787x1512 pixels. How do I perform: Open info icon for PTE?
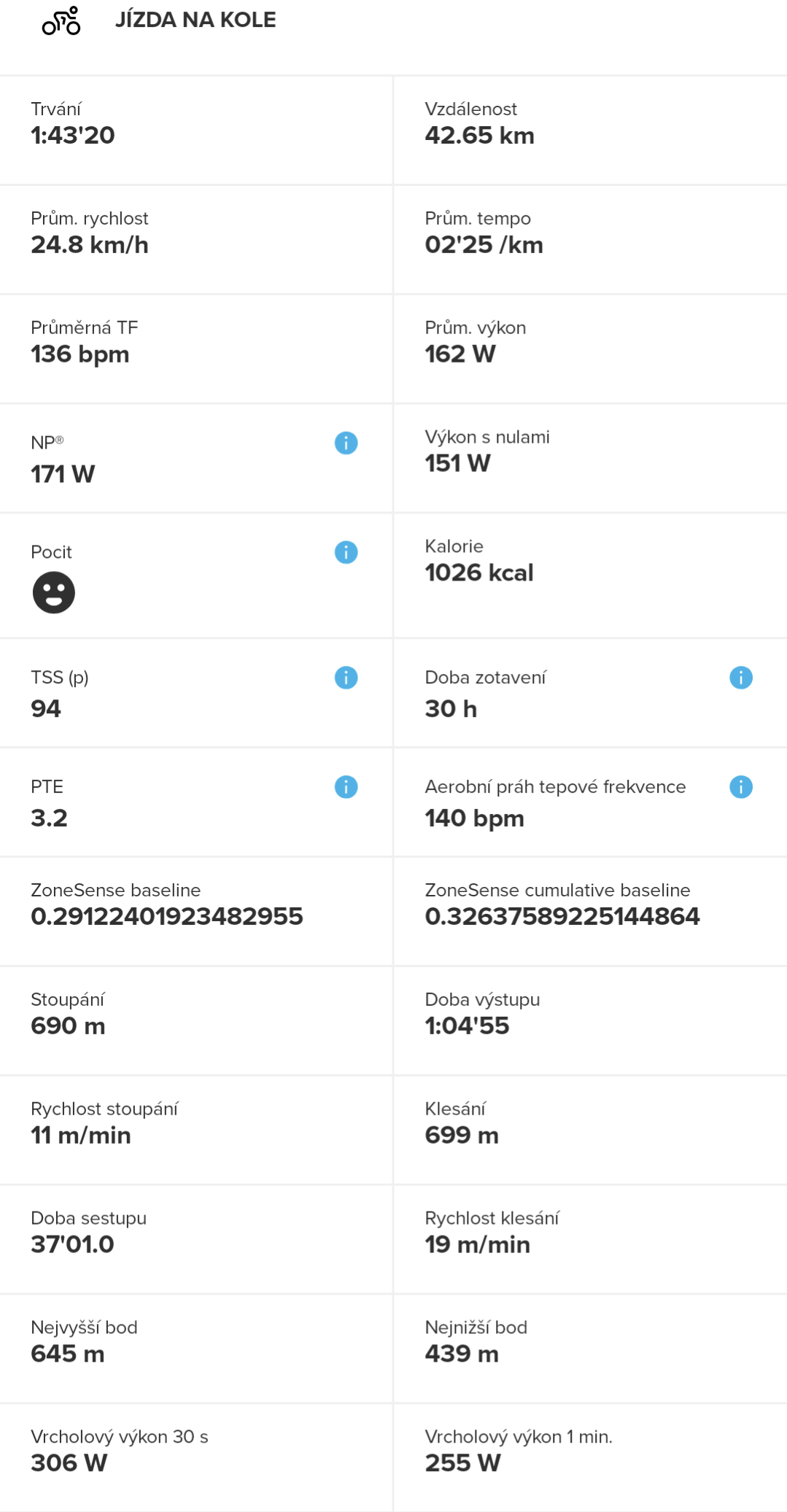coord(346,787)
